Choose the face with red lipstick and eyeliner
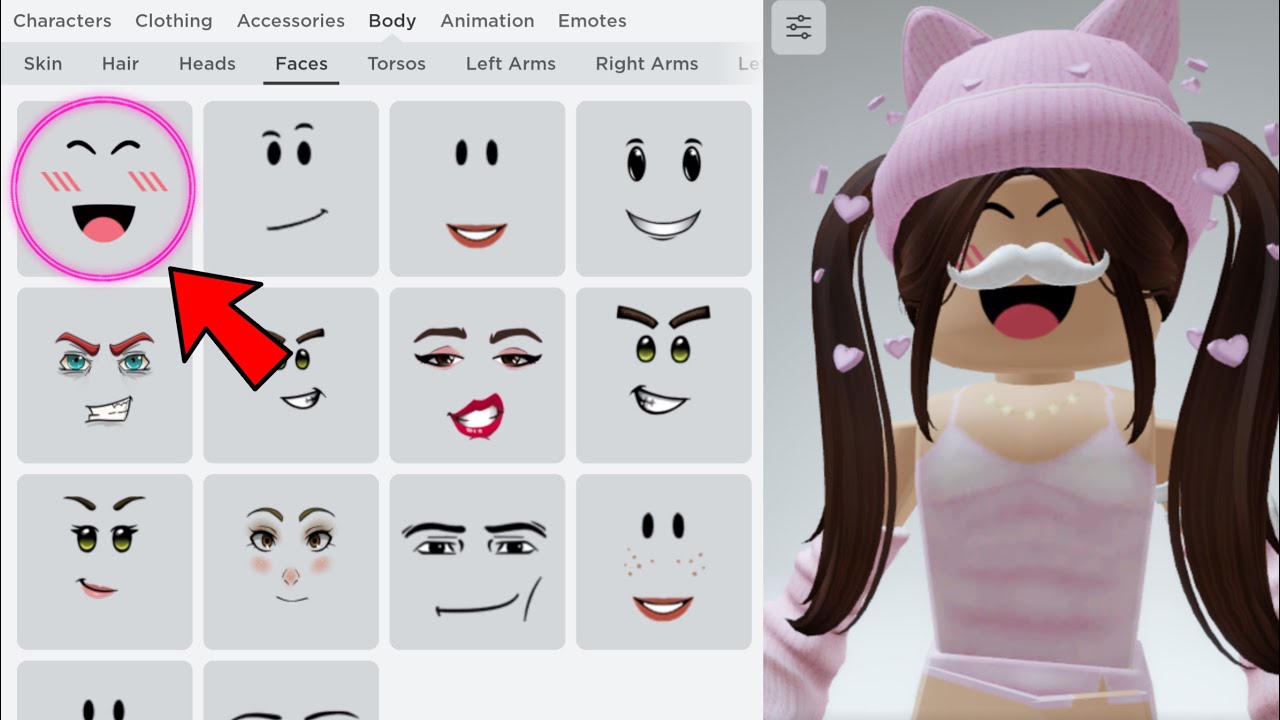 tap(477, 375)
